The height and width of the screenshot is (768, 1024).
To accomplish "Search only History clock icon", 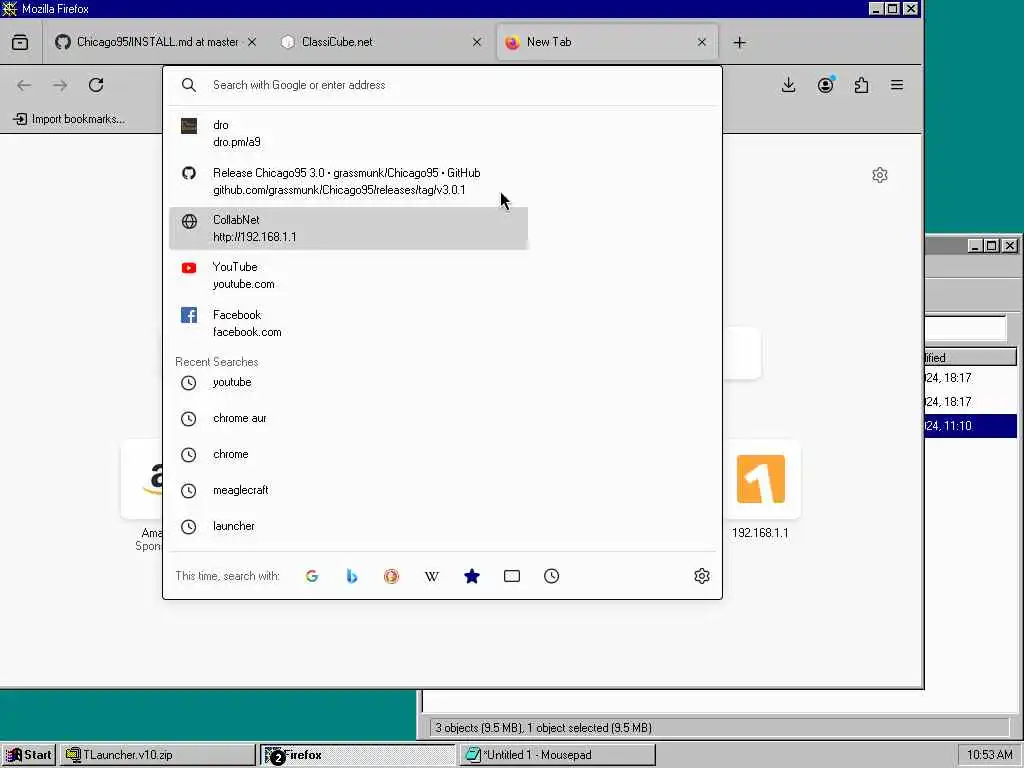I will click(552, 576).
